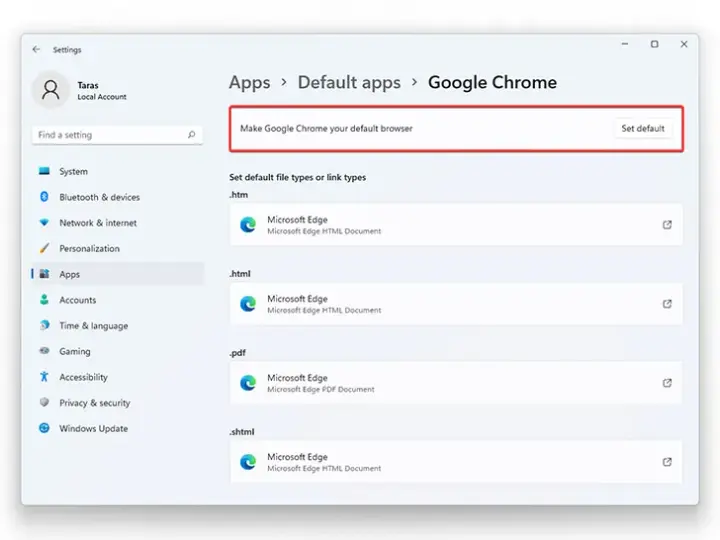The height and width of the screenshot is (540, 720).
Task: Click the search magnifier icon
Action: 191,135
